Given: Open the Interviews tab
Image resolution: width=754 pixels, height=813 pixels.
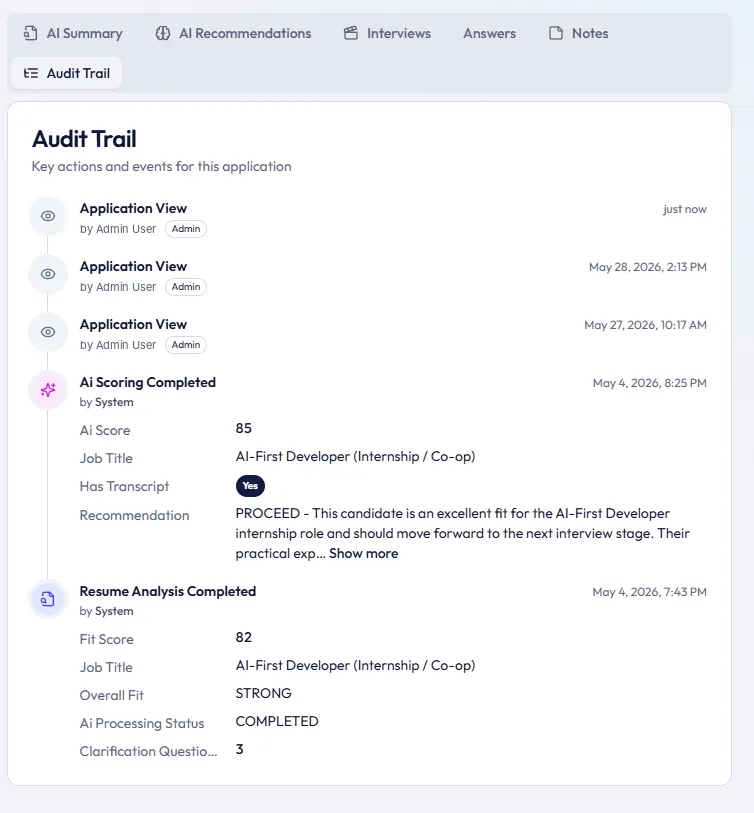Looking at the screenshot, I should 387,33.
